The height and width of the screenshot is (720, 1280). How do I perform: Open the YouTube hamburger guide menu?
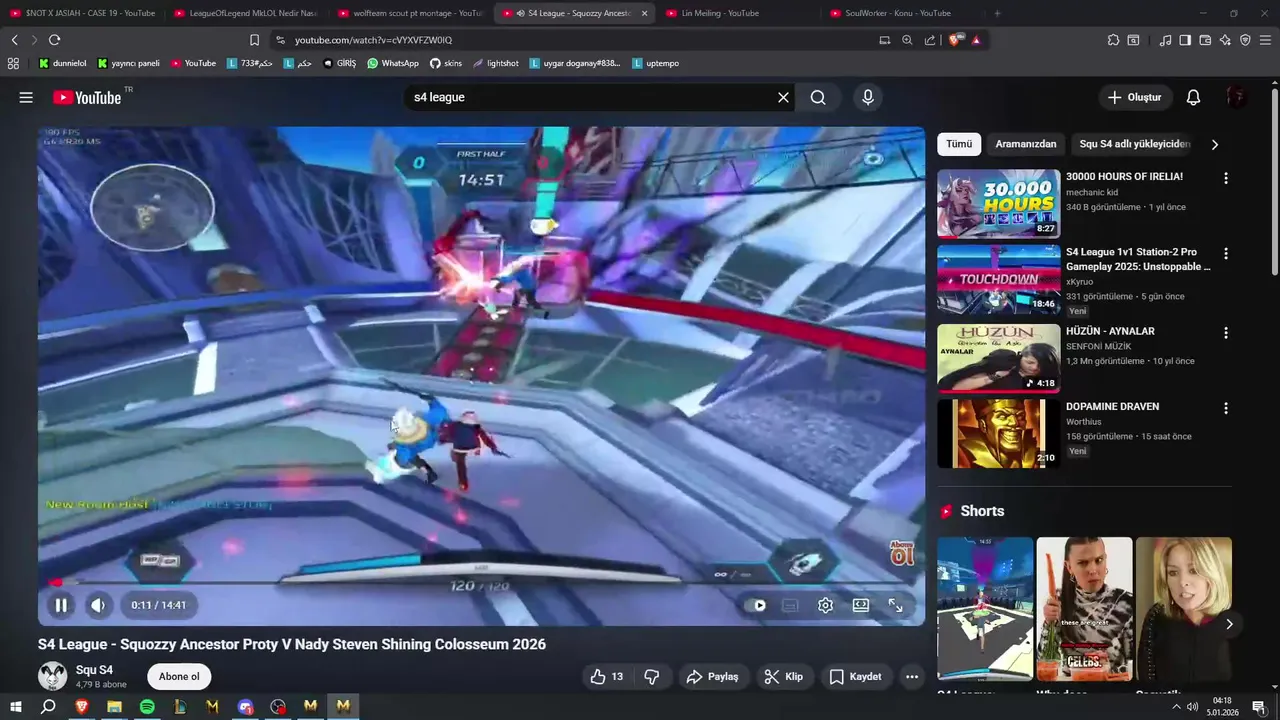coord(26,97)
